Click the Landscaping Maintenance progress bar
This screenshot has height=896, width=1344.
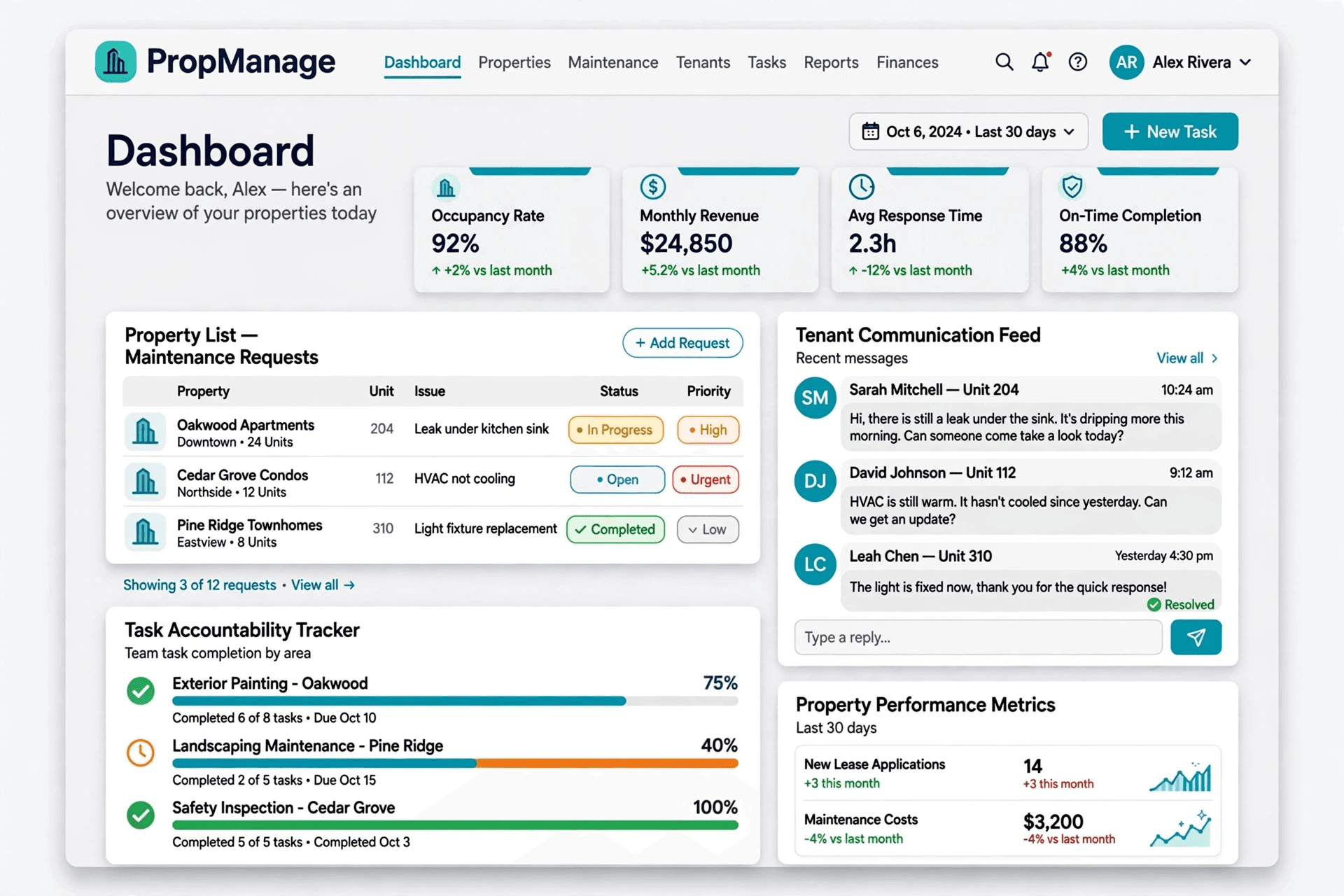coord(455,763)
